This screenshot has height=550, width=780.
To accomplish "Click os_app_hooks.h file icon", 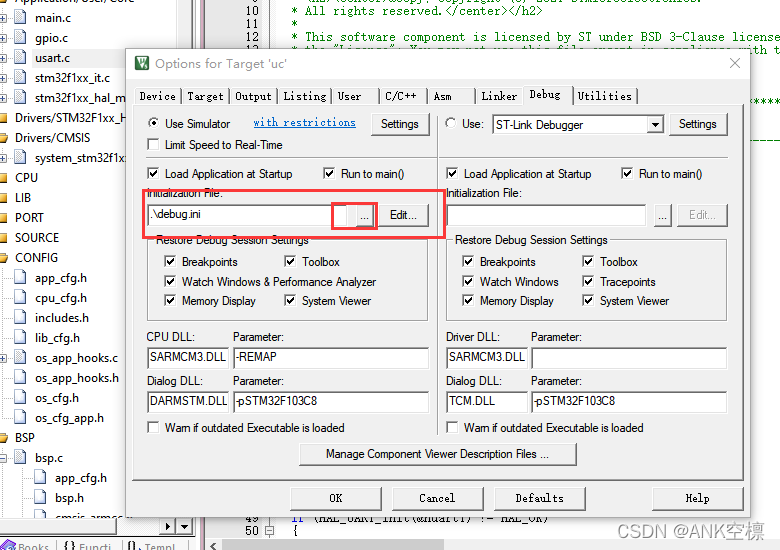I will pos(20,377).
